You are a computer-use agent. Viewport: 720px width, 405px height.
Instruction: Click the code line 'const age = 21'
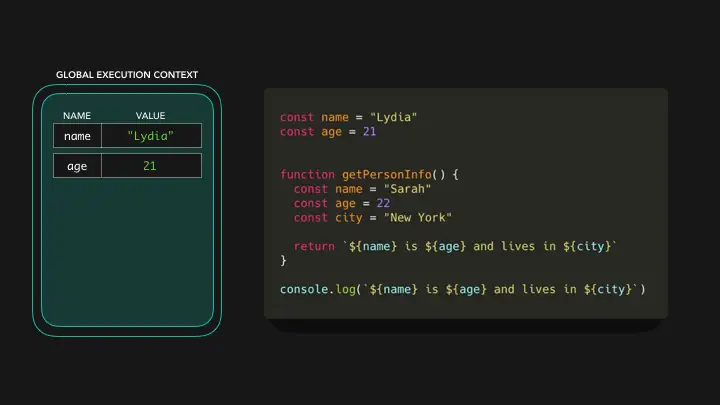coord(328,132)
